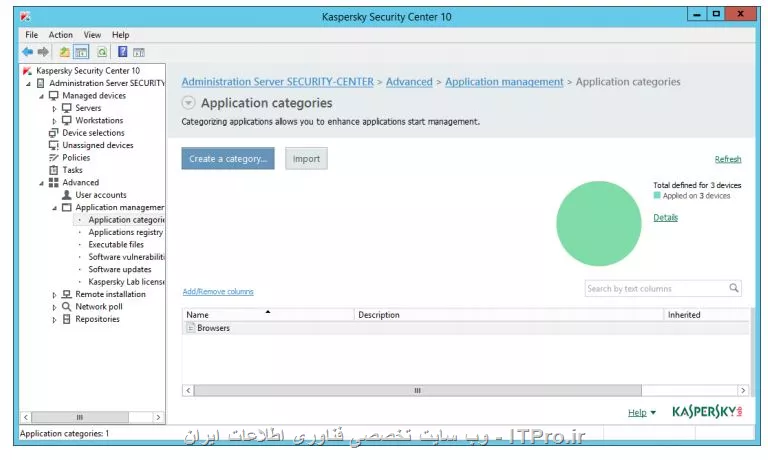The width and height of the screenshot is (768, 460).
Task: Click the Network poll magnifier icon
Action: [67, 306]
